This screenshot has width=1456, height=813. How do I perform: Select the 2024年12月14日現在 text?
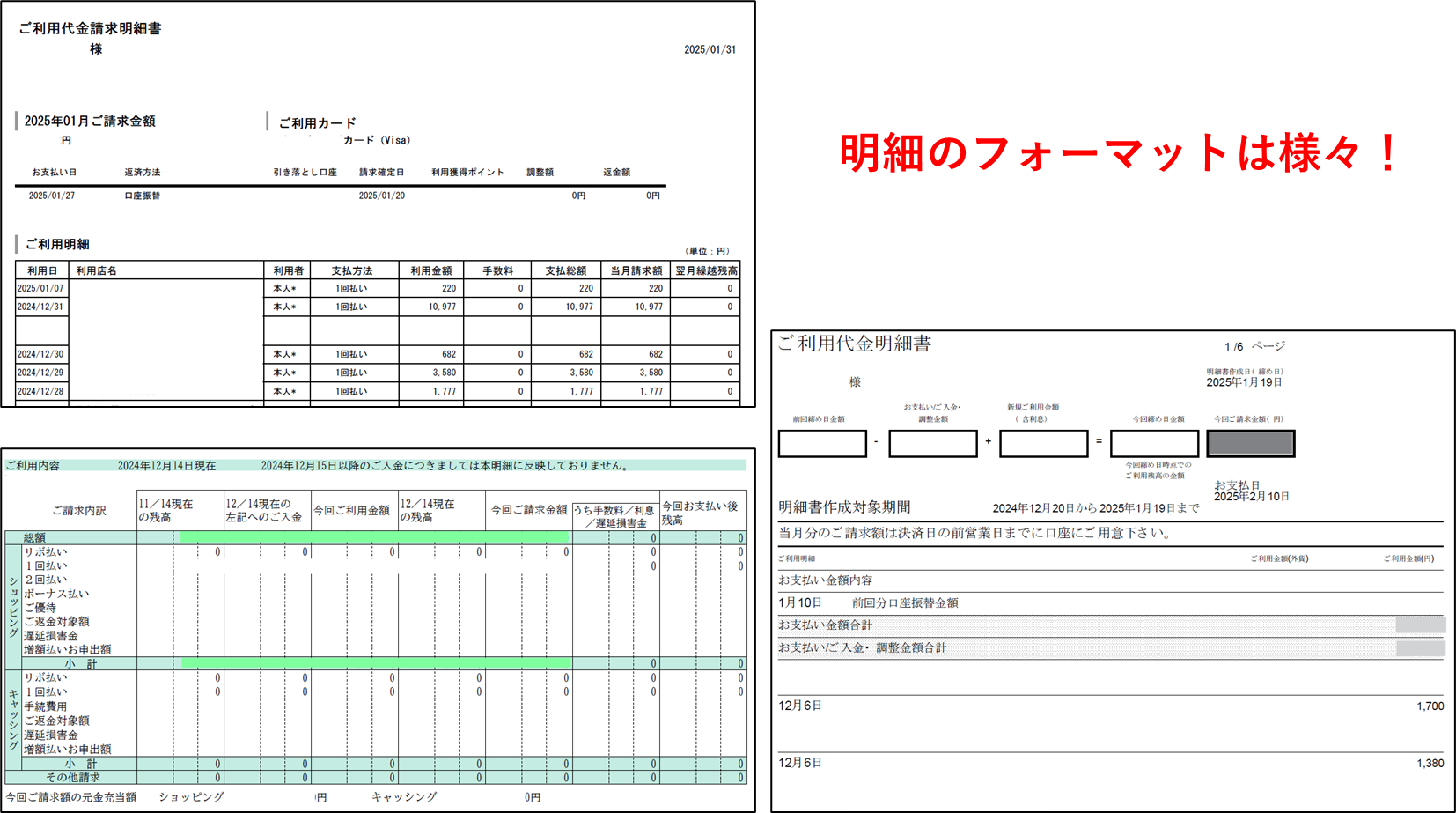pos(167,466)
